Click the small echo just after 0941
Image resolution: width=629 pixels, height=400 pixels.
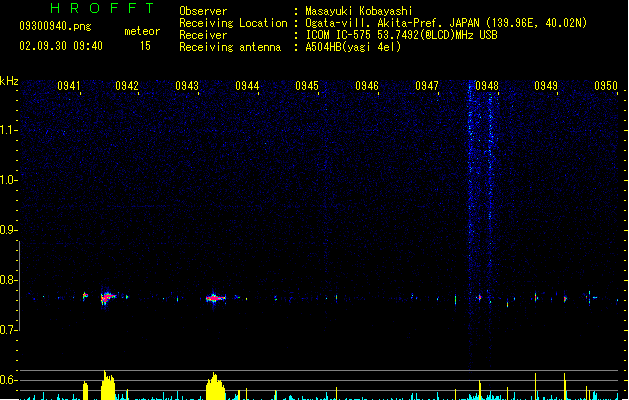pyautogui.click(x=85, y=296)
